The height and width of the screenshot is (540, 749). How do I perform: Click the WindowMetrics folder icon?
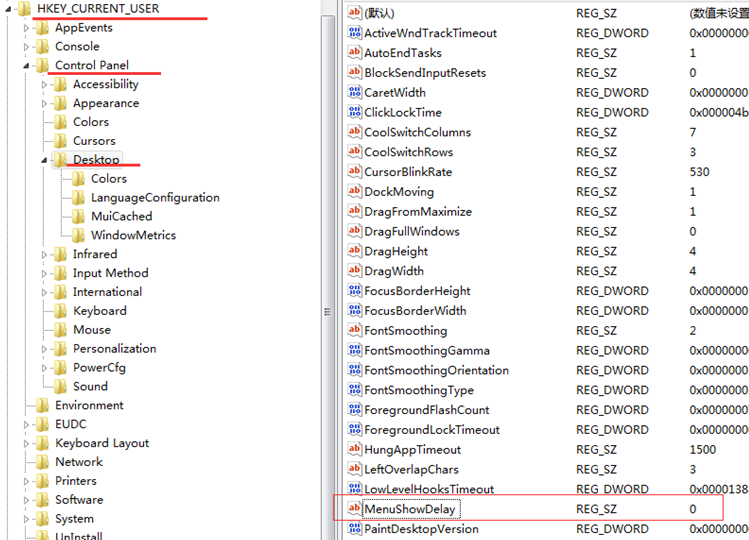(78, 236)
